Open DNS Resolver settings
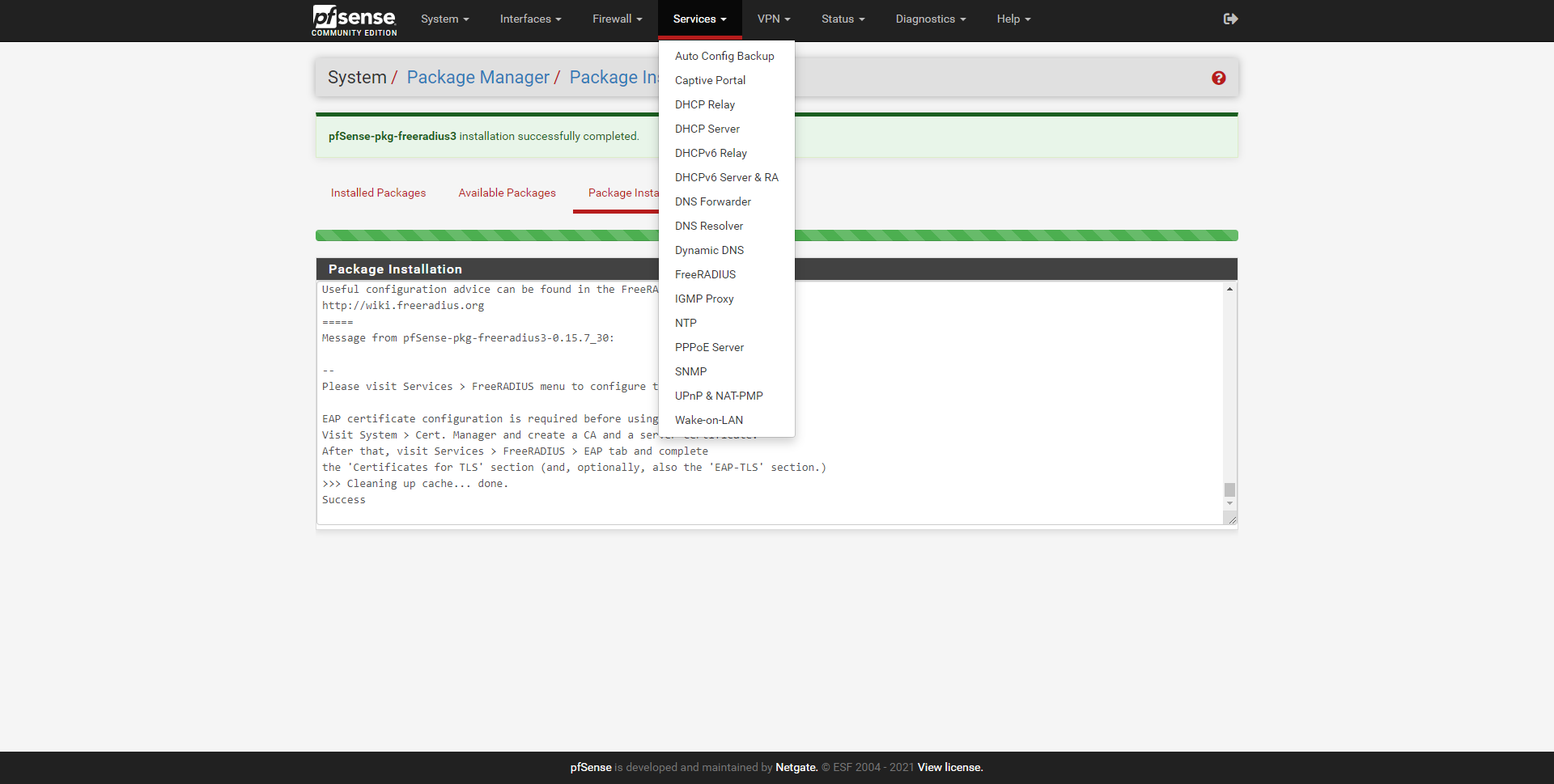 tap(726, 226)
